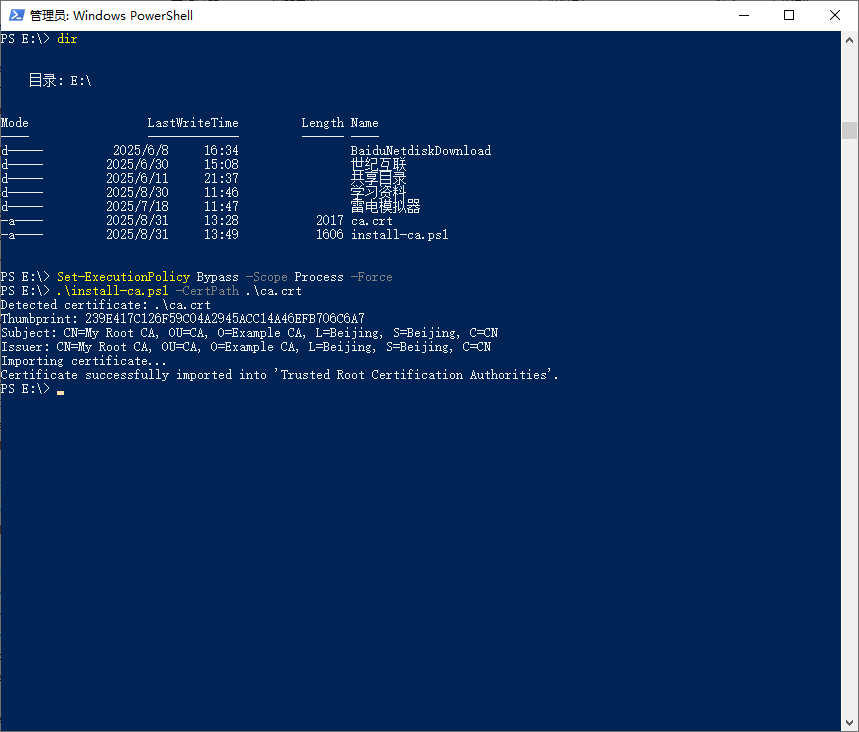Minimize the PowerShell window
The image size is (859, 732).
(743, 15)
